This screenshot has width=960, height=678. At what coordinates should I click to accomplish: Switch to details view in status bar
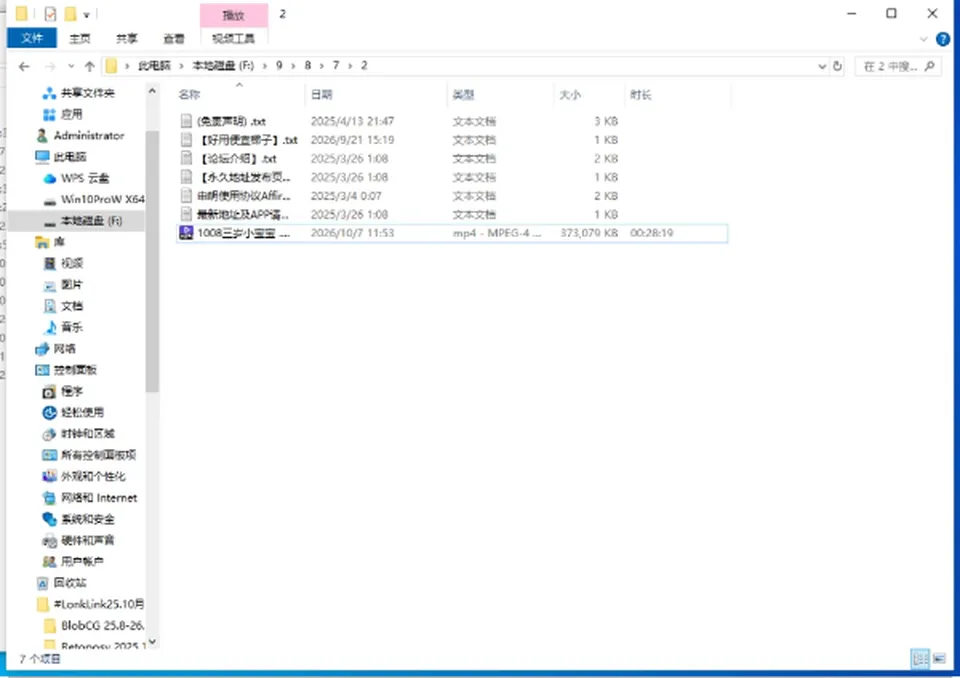click(x=920, y=659)
